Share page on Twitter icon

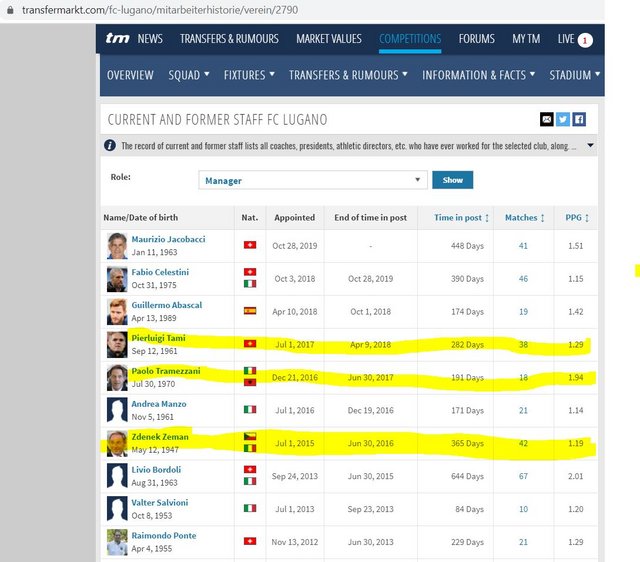click(562, 120)
